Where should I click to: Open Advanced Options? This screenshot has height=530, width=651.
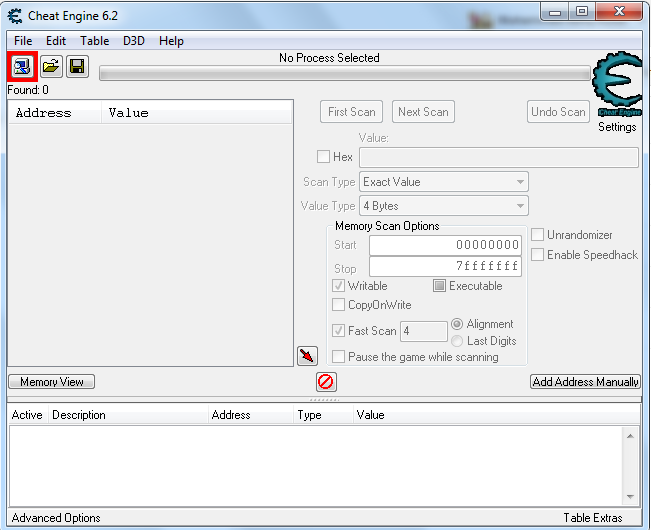[x=56, y=518]
